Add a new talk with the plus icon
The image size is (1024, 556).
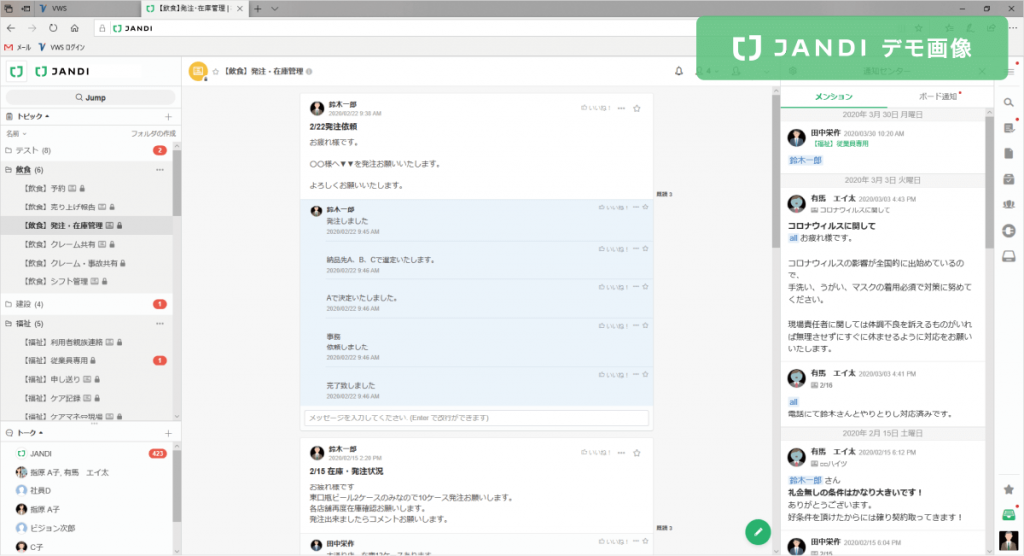[x=168, y=433]
